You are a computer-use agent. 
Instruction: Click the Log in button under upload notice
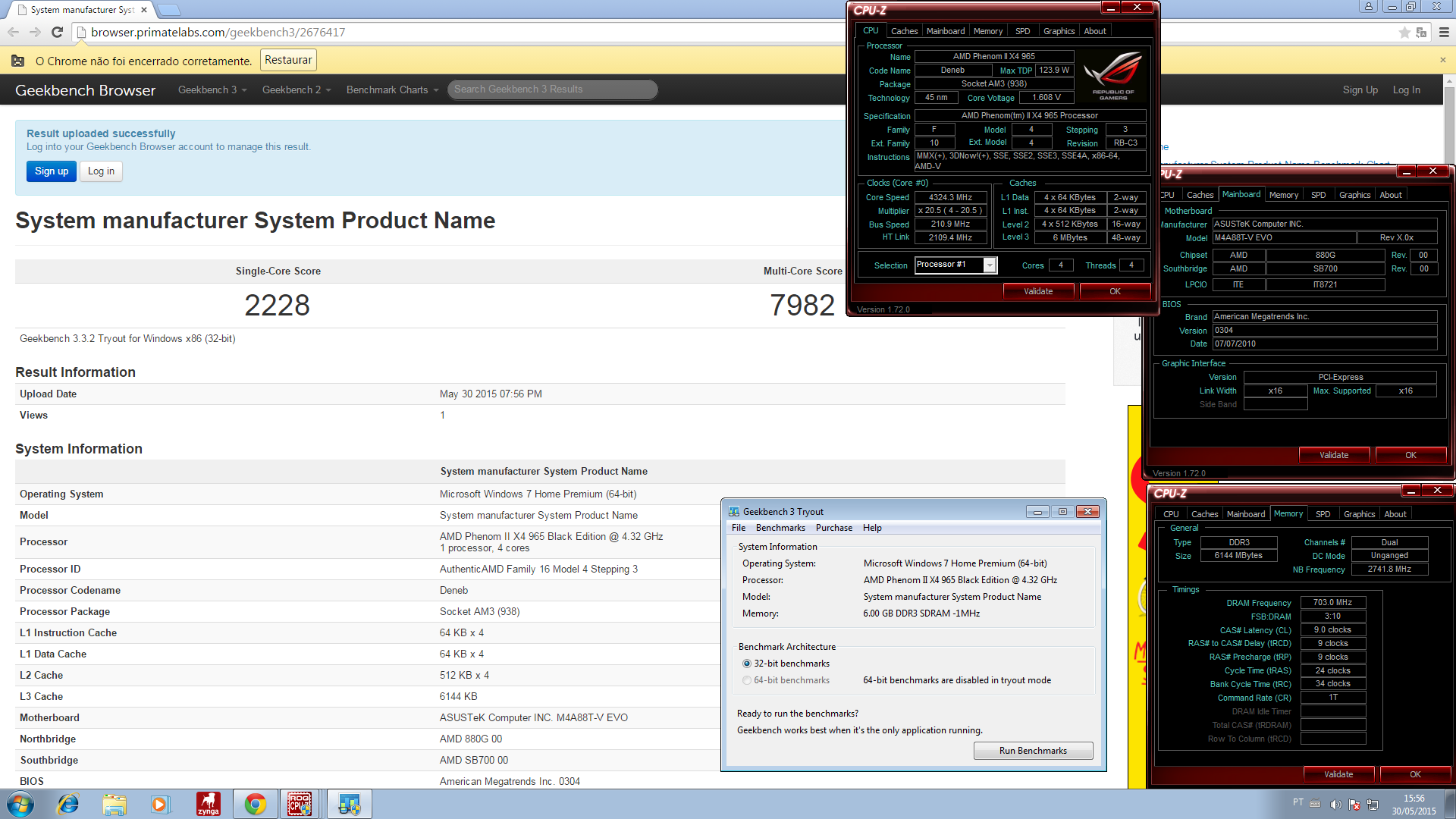click(x=101, y=171)
